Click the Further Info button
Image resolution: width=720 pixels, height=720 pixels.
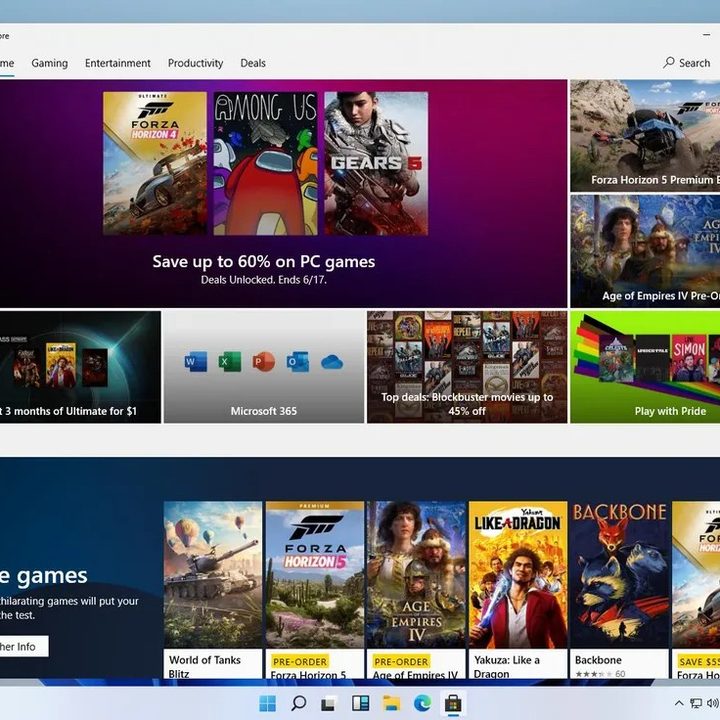[23, 646]
